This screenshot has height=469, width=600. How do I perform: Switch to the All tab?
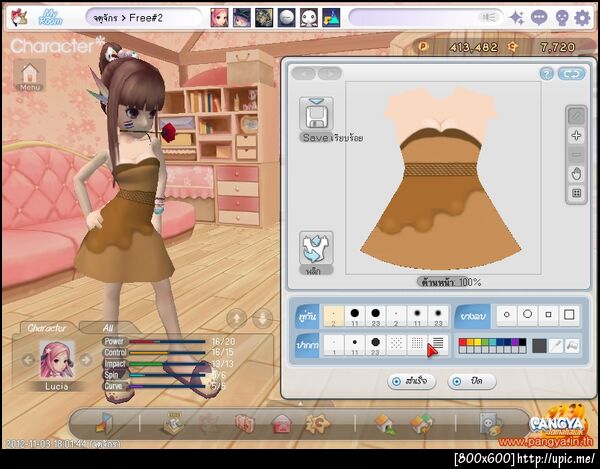pos(108,328)
